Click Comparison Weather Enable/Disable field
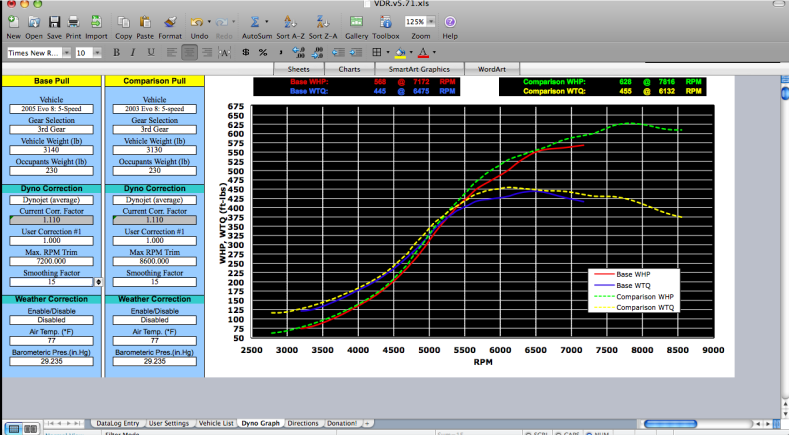Viewport: 789px width, 435px height. pyautogui.click(x=154, y=320)
